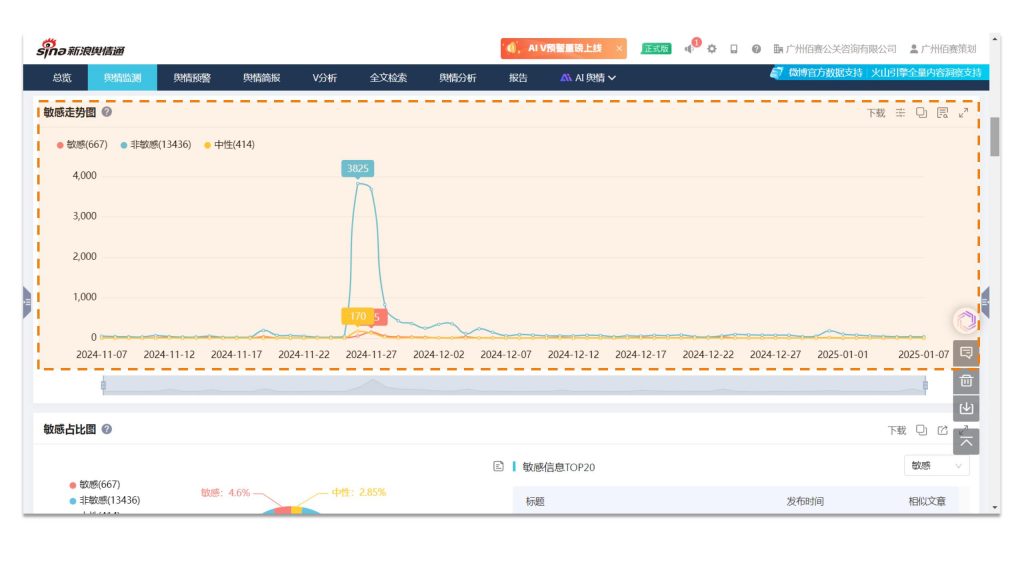Open the feedback message floating button
The height and width of the screenshot is (576, 1024).
[x=966, y=353]
